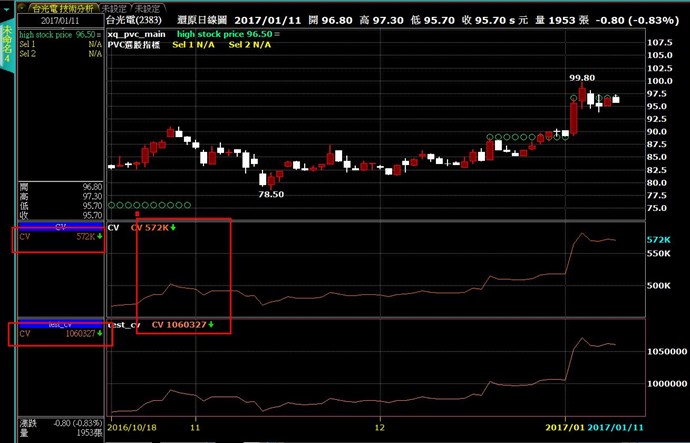
Task: Click green arrow next to 1060327 in left panel
Action: (x=99, y=333)
